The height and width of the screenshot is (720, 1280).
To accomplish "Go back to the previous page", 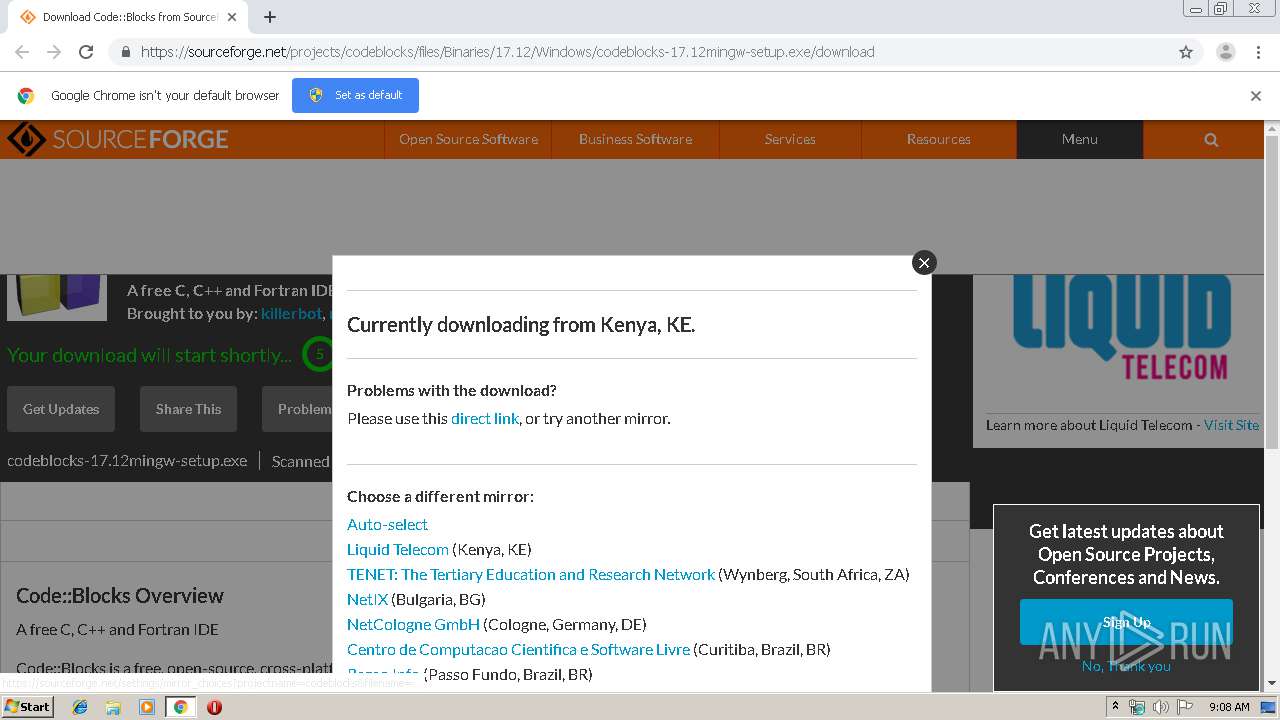I will click(22, 52).
